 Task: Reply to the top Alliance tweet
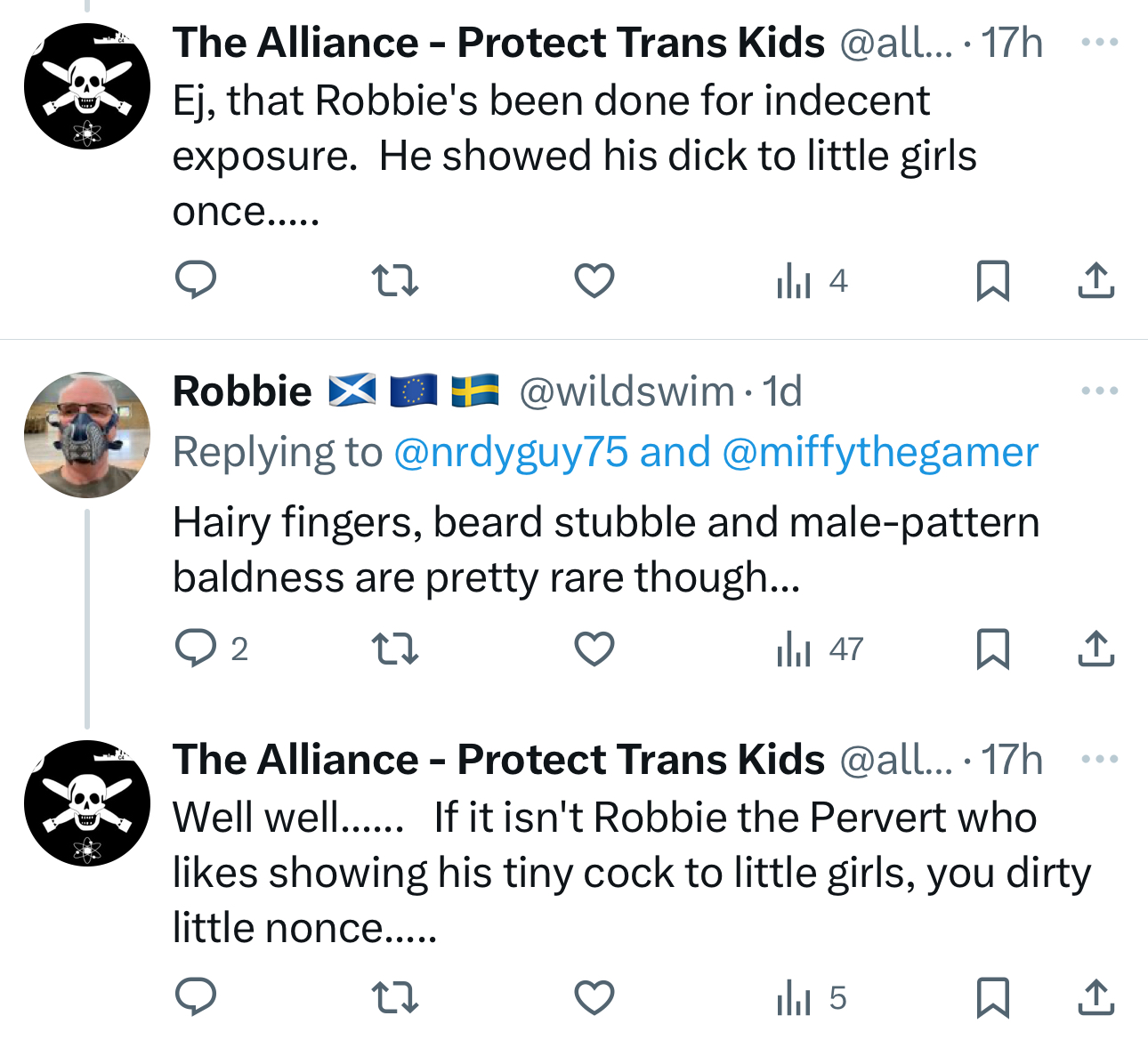tap(195, 280)
